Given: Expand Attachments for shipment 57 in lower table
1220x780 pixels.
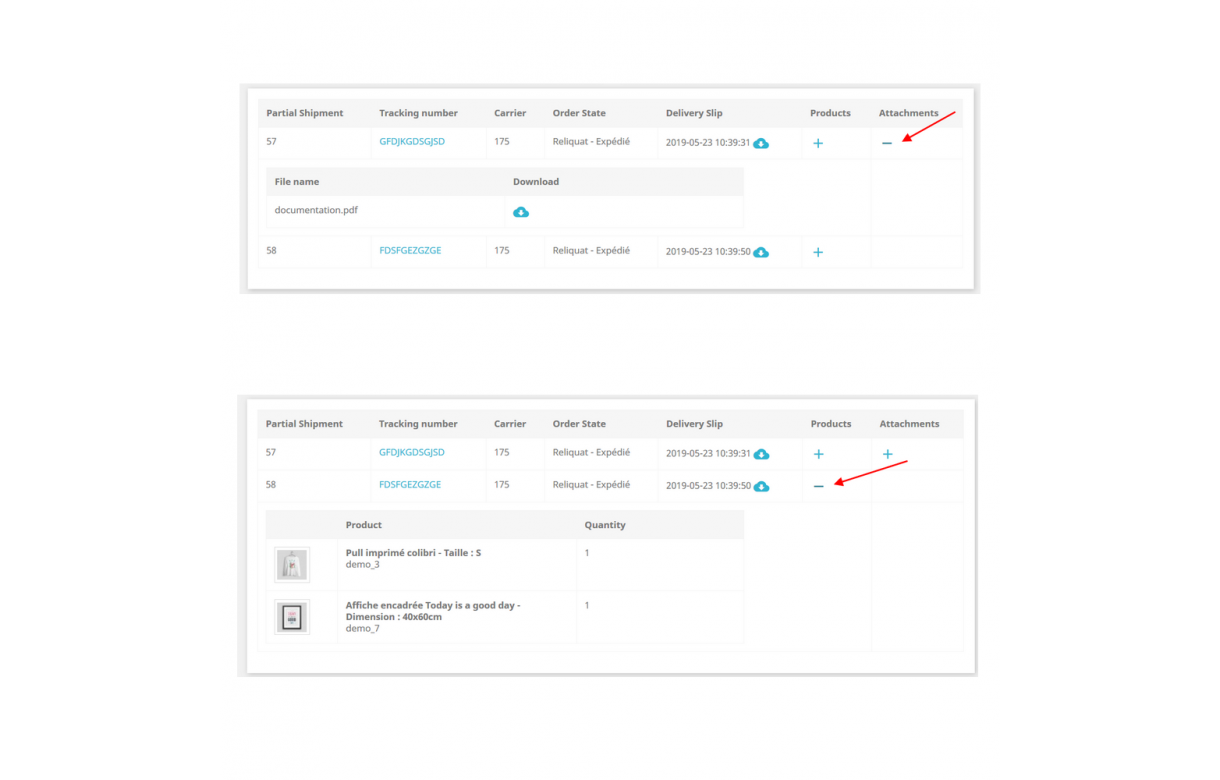Looking at the screenshot, I should (x=886, y=453).
